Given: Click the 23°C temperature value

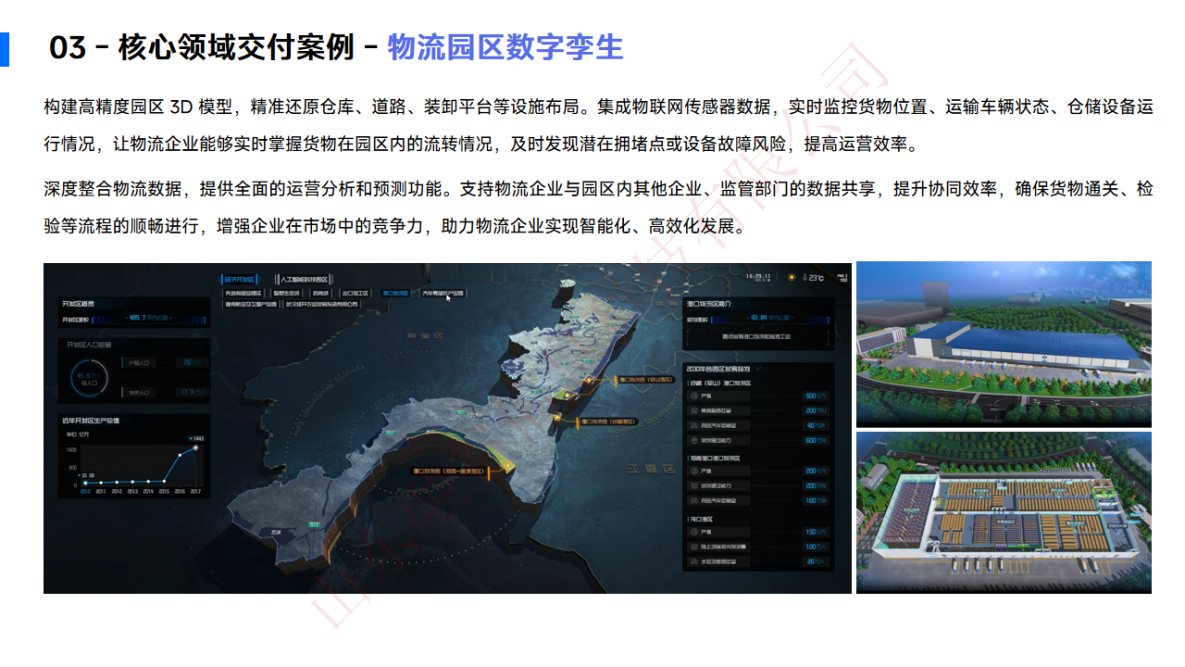Looking at the screenshot, I should (x=816, y=278).
